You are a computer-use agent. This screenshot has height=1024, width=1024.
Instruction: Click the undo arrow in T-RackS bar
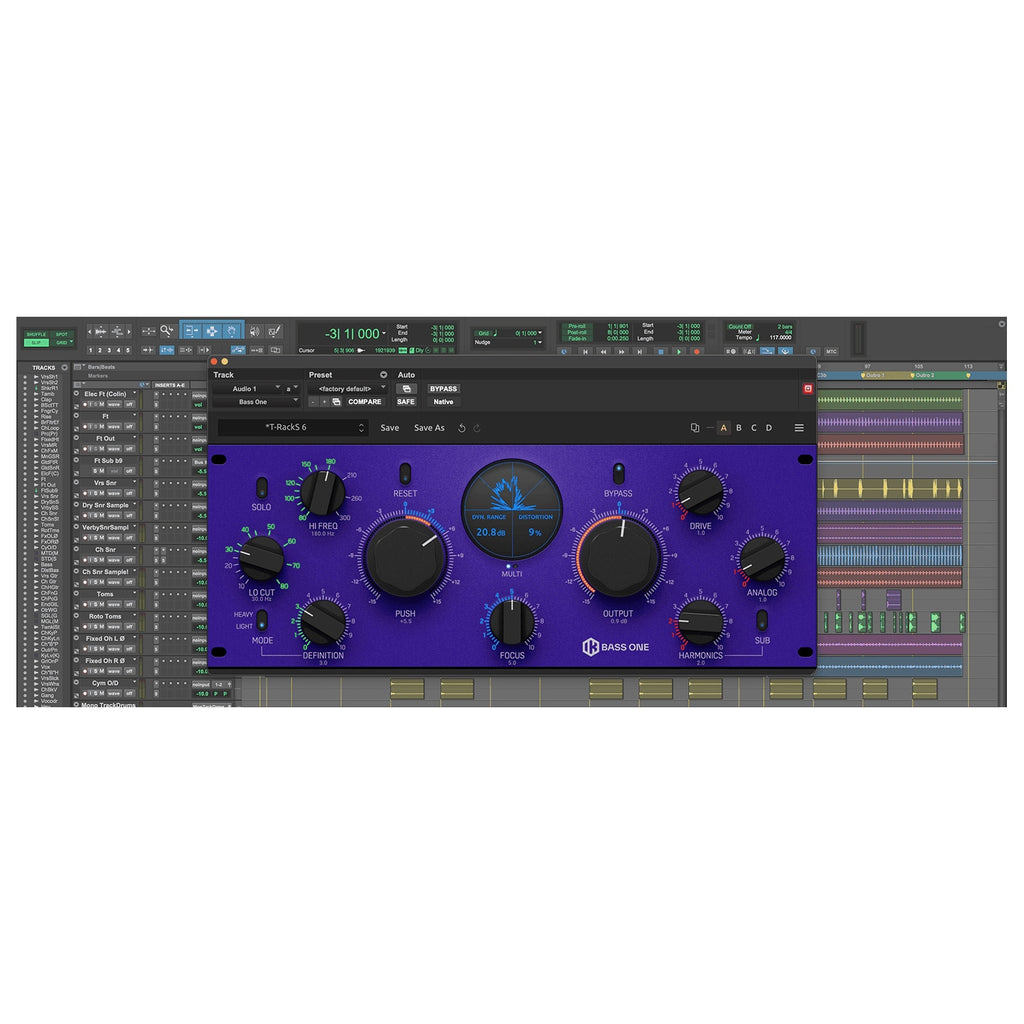click(462, 428)
